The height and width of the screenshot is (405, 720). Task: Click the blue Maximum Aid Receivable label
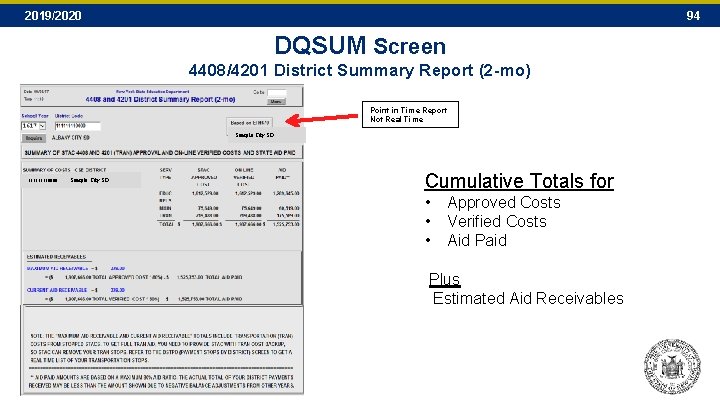pyautogui.click(x=58, y=268)
